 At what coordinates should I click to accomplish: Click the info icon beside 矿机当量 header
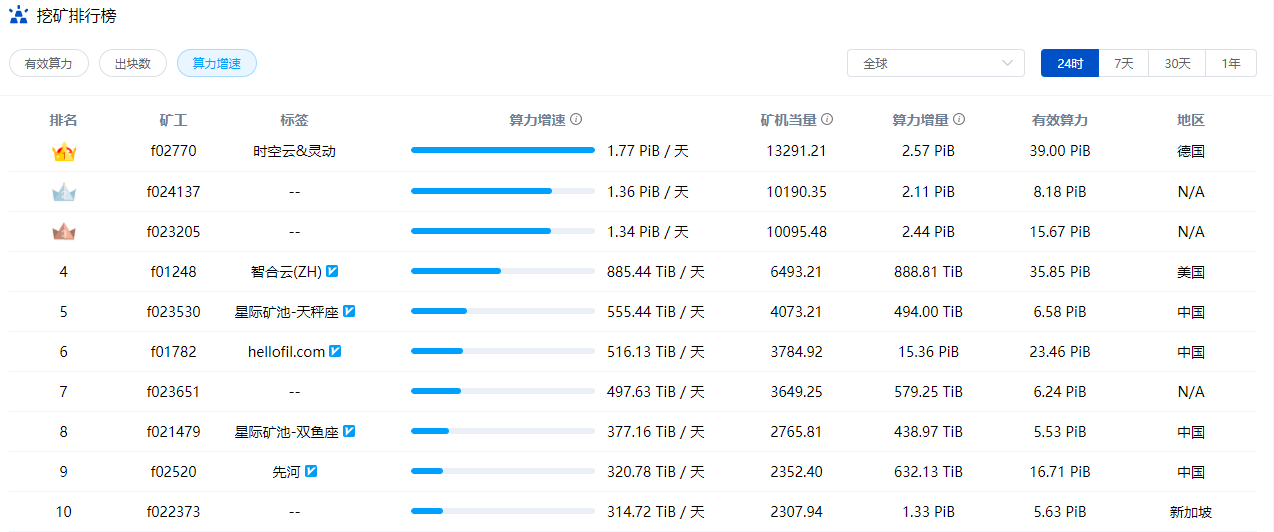tap(827, 120)
